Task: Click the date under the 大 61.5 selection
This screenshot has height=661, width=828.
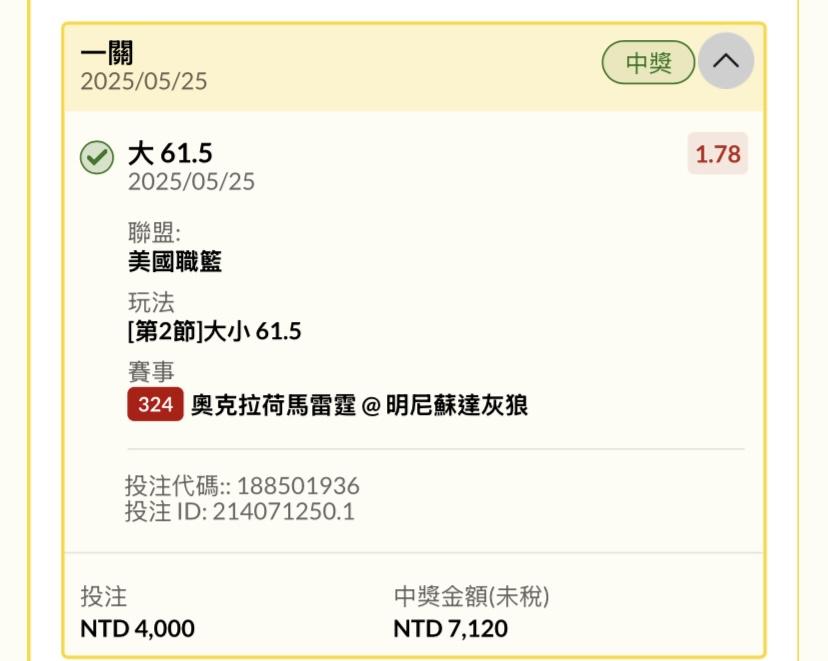Action: 191,182
